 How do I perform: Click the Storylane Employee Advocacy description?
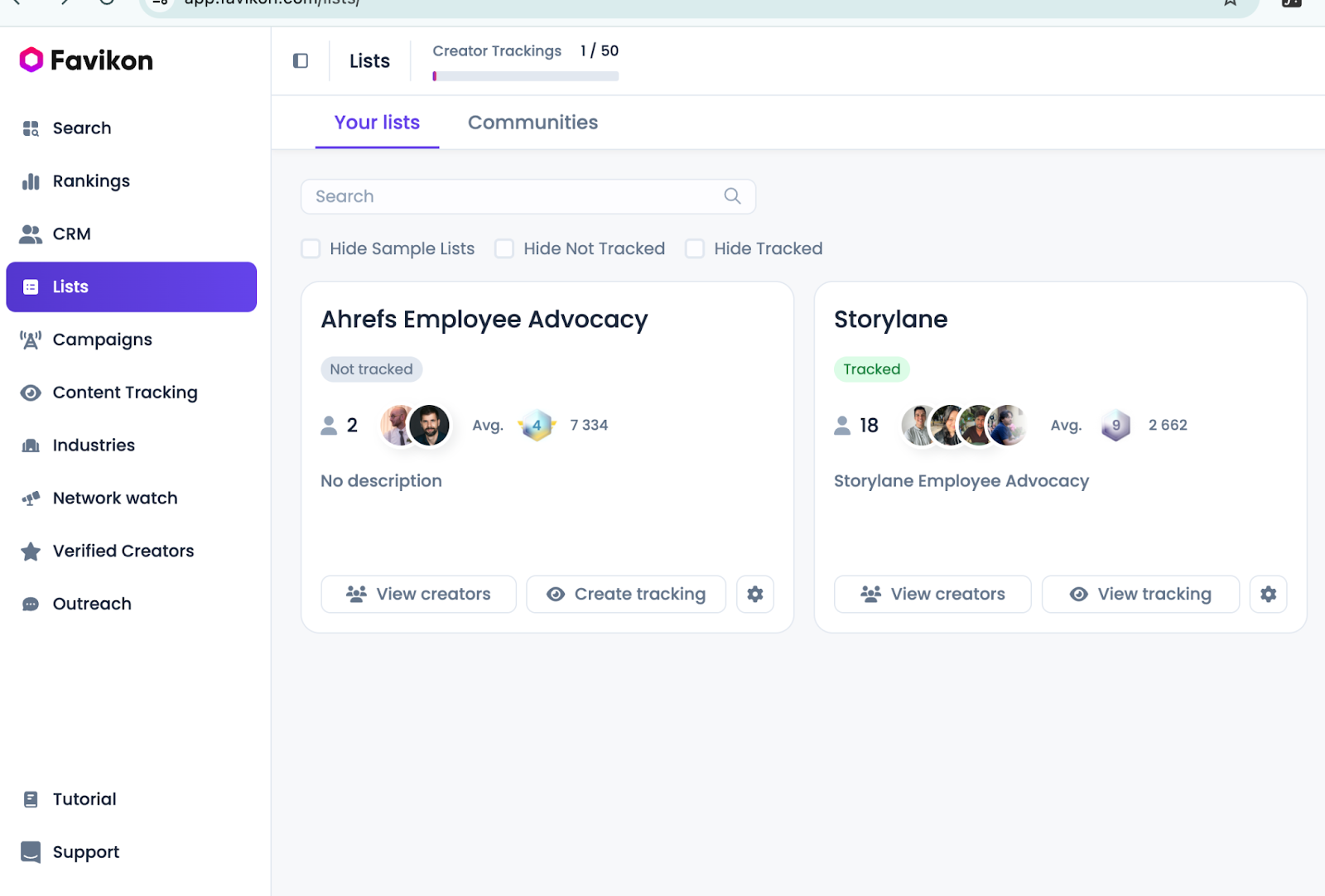(961, 481)
